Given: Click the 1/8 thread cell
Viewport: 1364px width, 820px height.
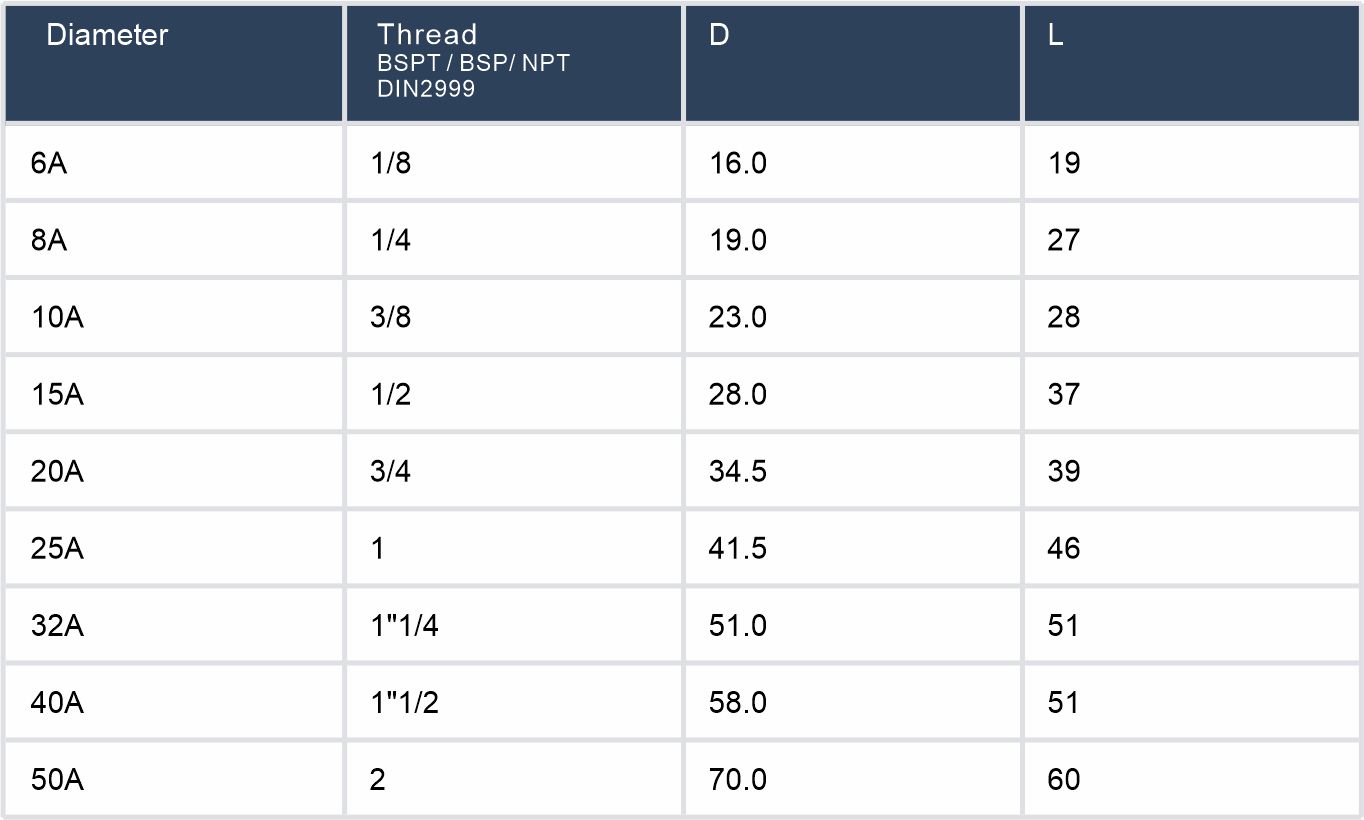Looking at the screenshot, I should pyautogui.click(x=391, y=163).
